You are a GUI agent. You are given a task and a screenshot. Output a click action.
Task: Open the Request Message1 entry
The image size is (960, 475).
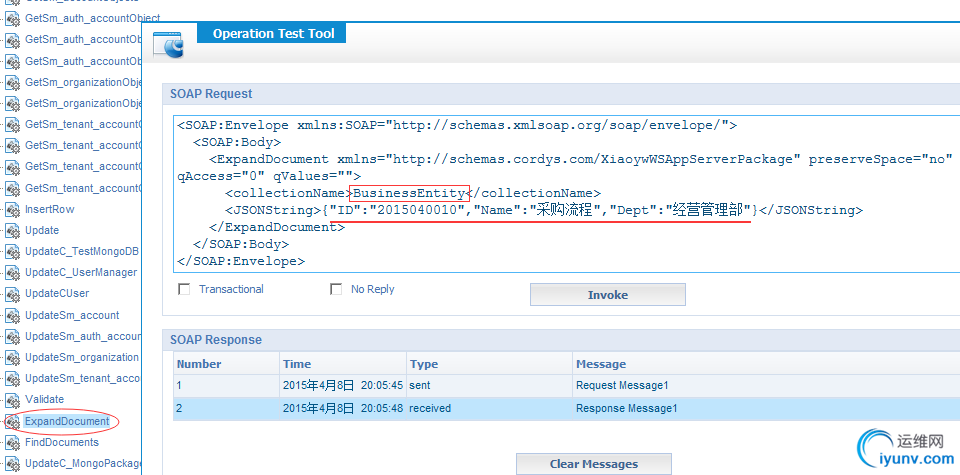click(622, 386)
